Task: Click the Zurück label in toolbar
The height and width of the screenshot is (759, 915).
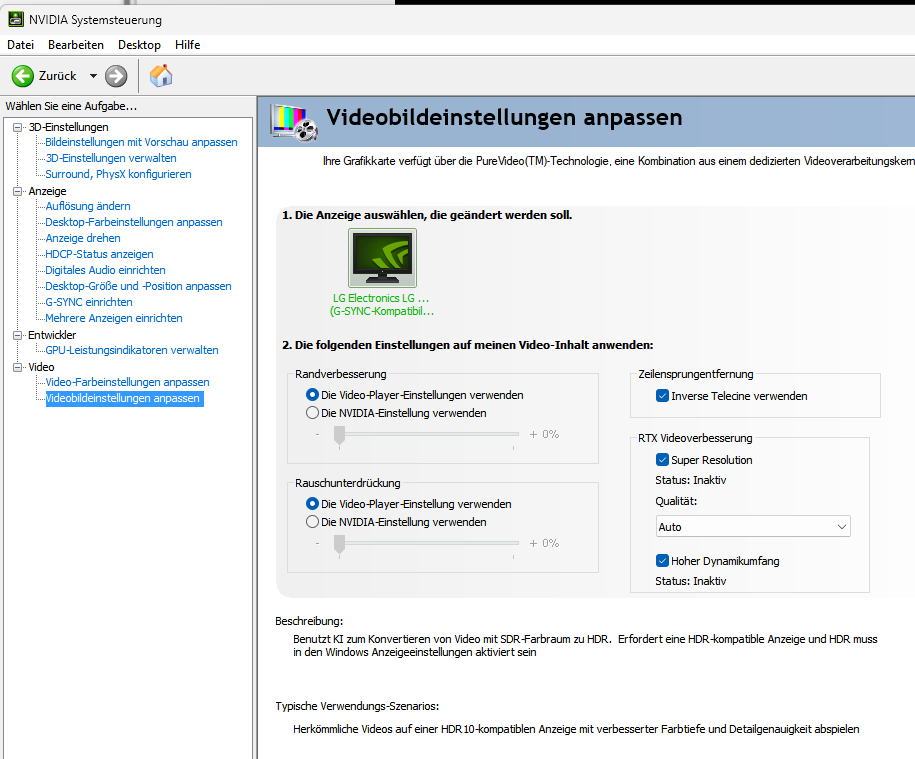Action: pyautogui.click(x=57, y=76)
